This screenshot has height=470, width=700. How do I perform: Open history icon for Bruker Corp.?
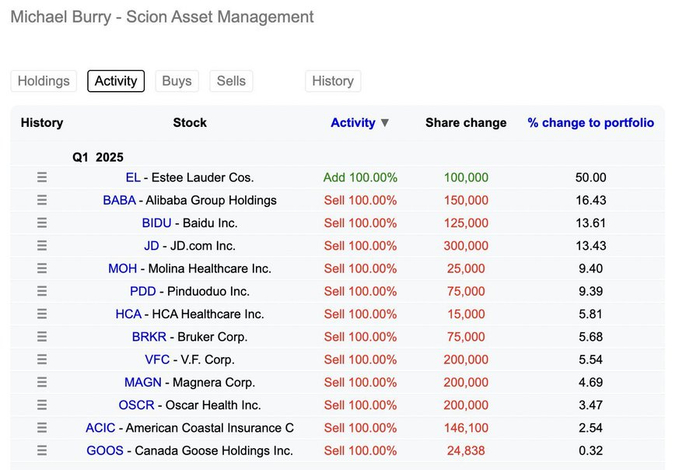pos(42,337)
